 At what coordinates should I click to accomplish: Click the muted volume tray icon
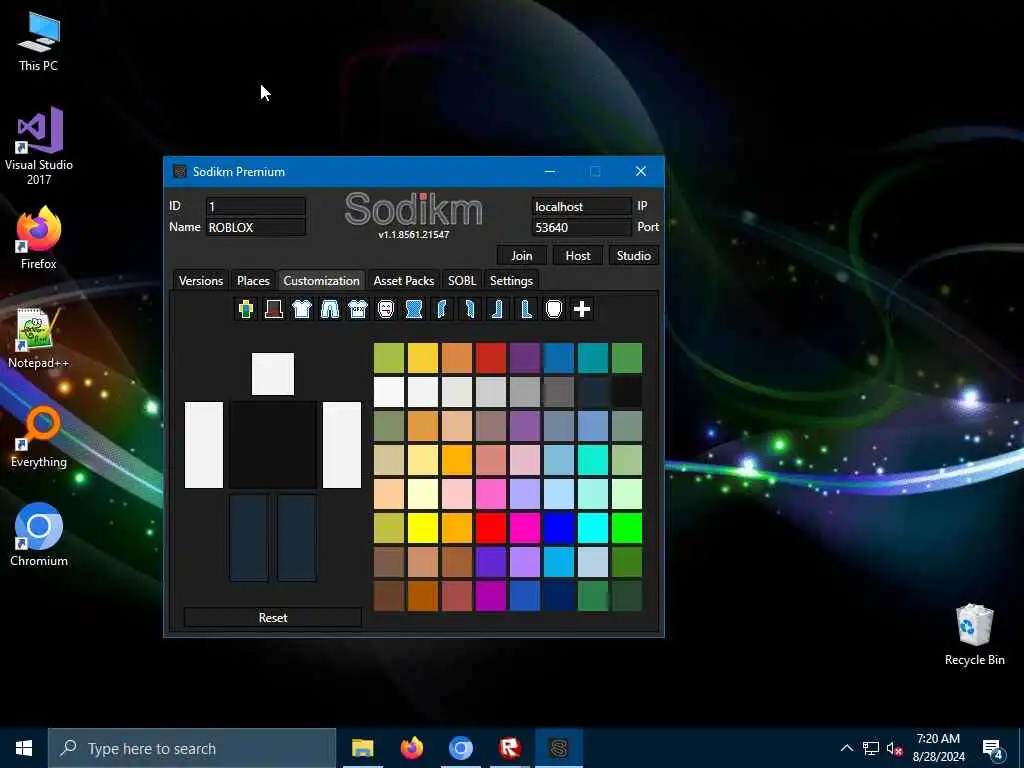click(895, 748)
